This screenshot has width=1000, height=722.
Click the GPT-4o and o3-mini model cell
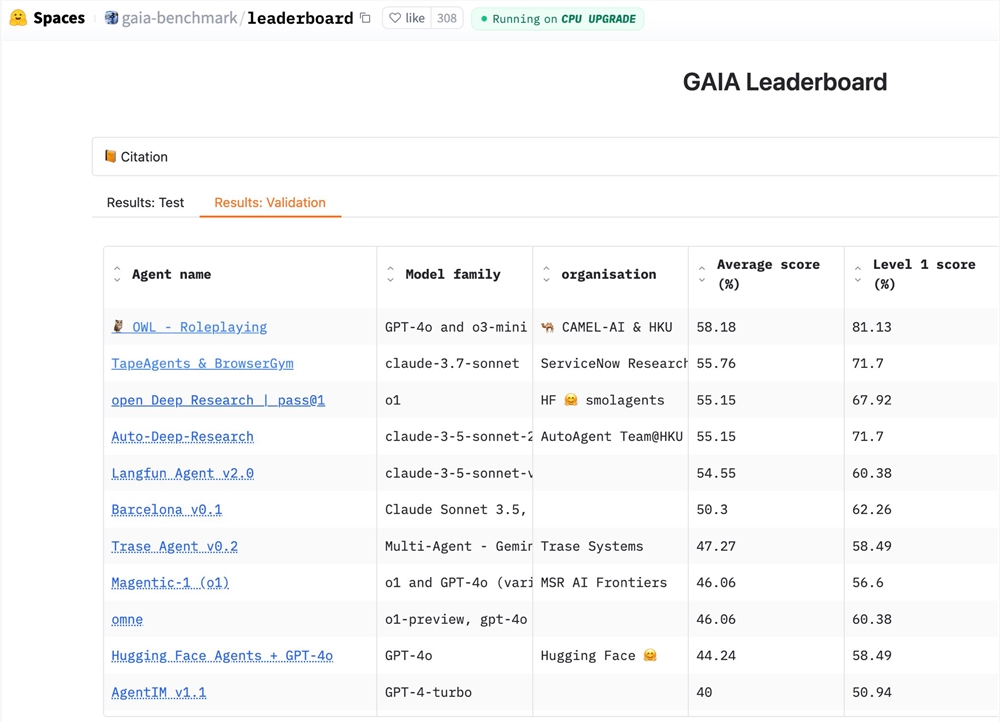[455, 327]
